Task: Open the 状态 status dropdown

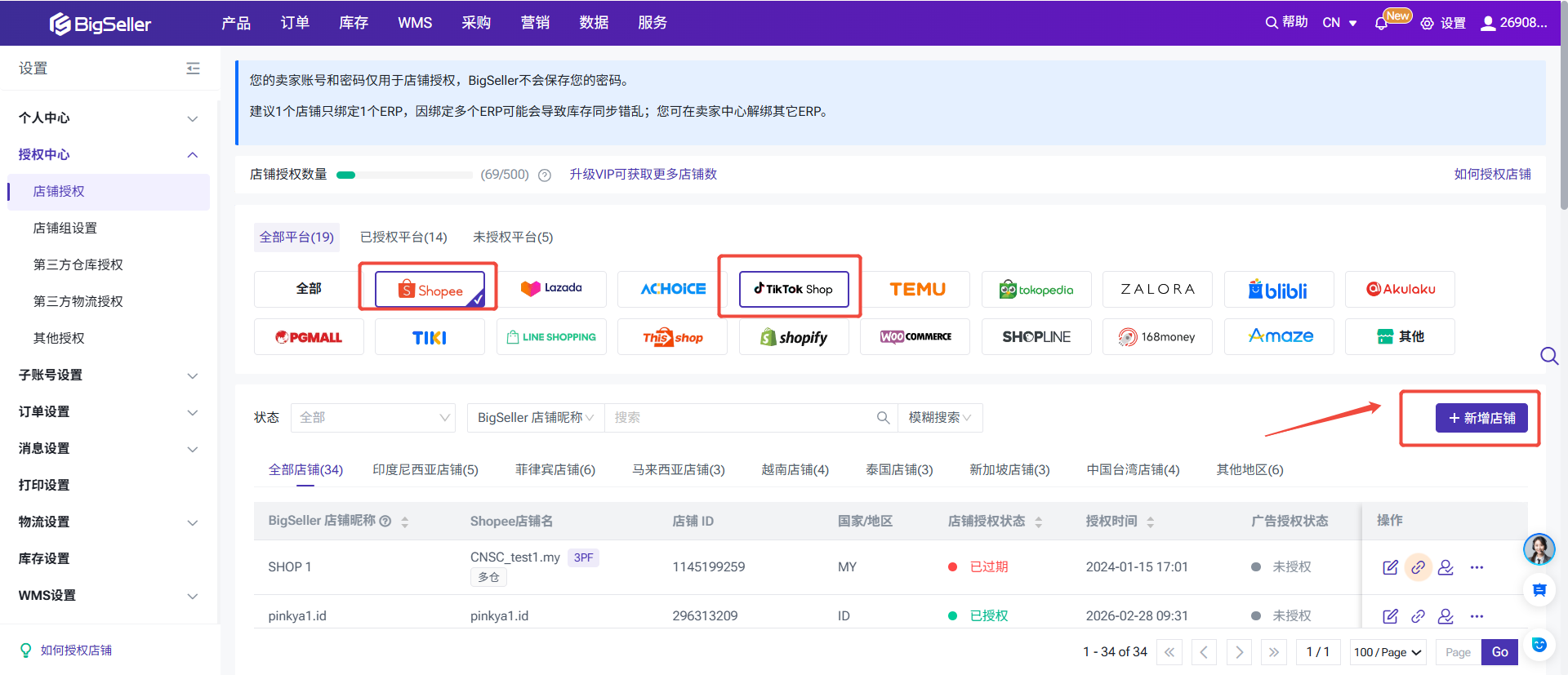Action: (x=373, y=418)
